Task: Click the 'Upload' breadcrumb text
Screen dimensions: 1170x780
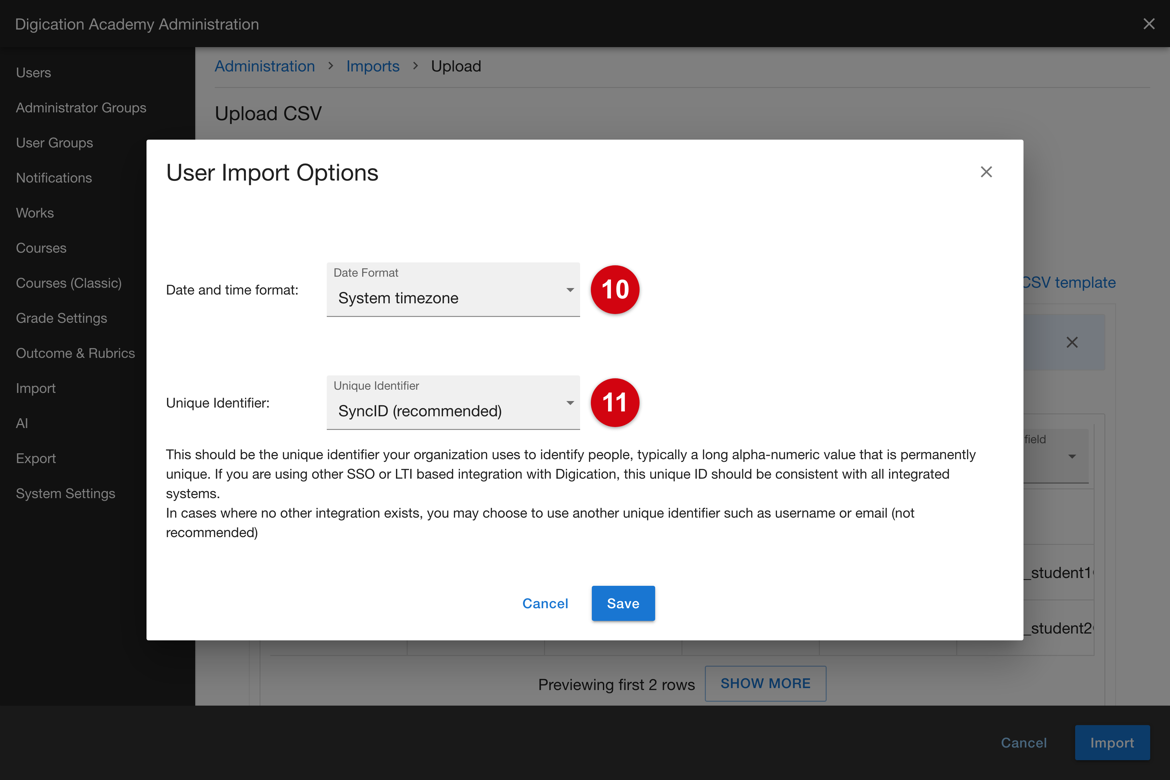Action: click(456, 66)
